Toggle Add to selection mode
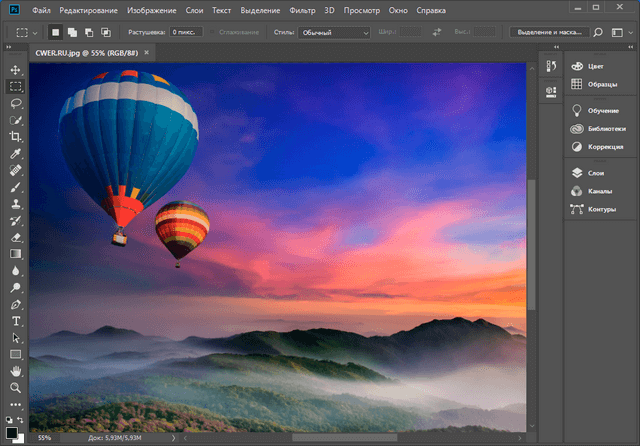The height and width of the screenshot is (446, 640). (74, 32)
